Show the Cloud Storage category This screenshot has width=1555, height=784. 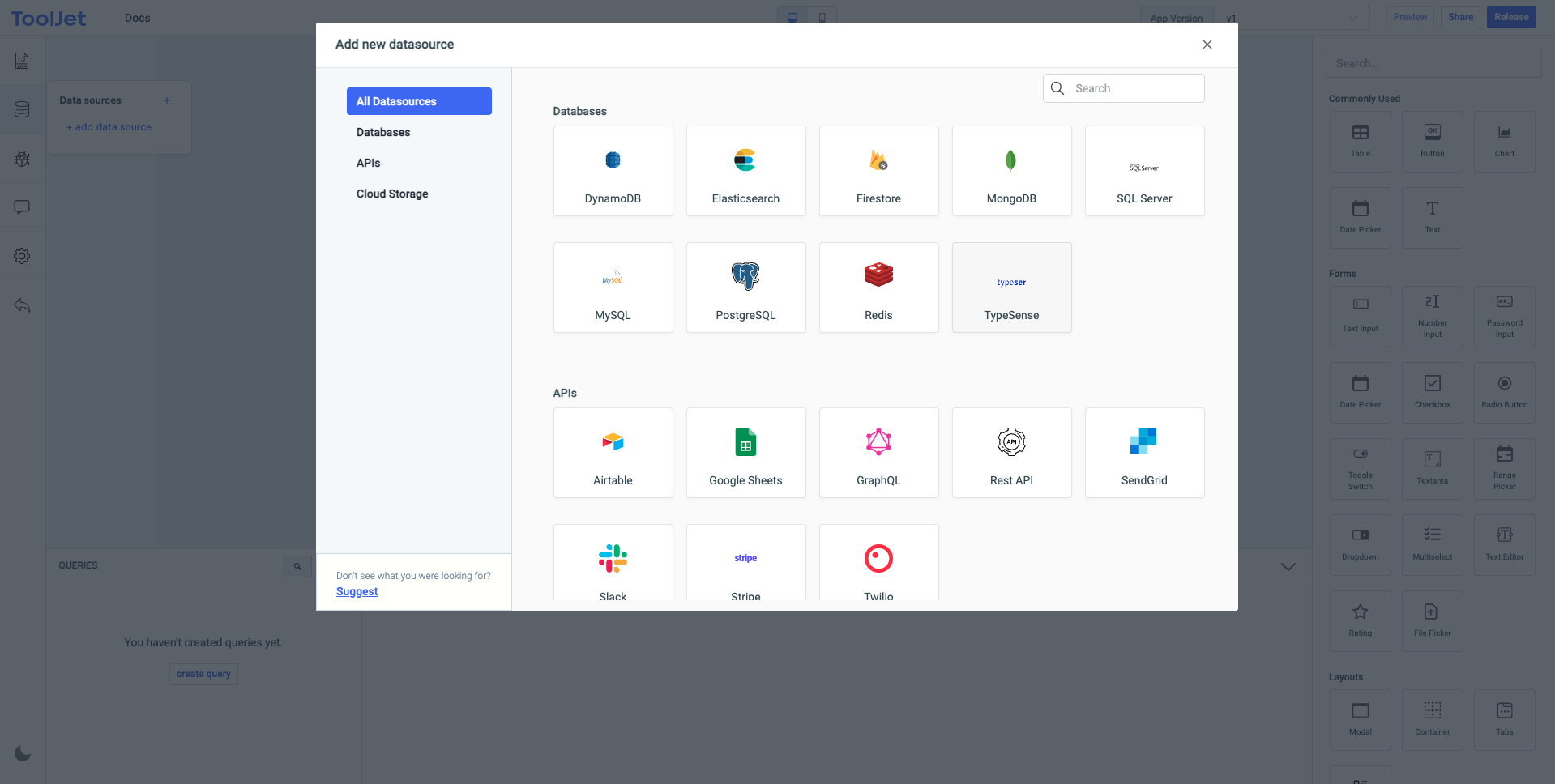coord(392,194)
